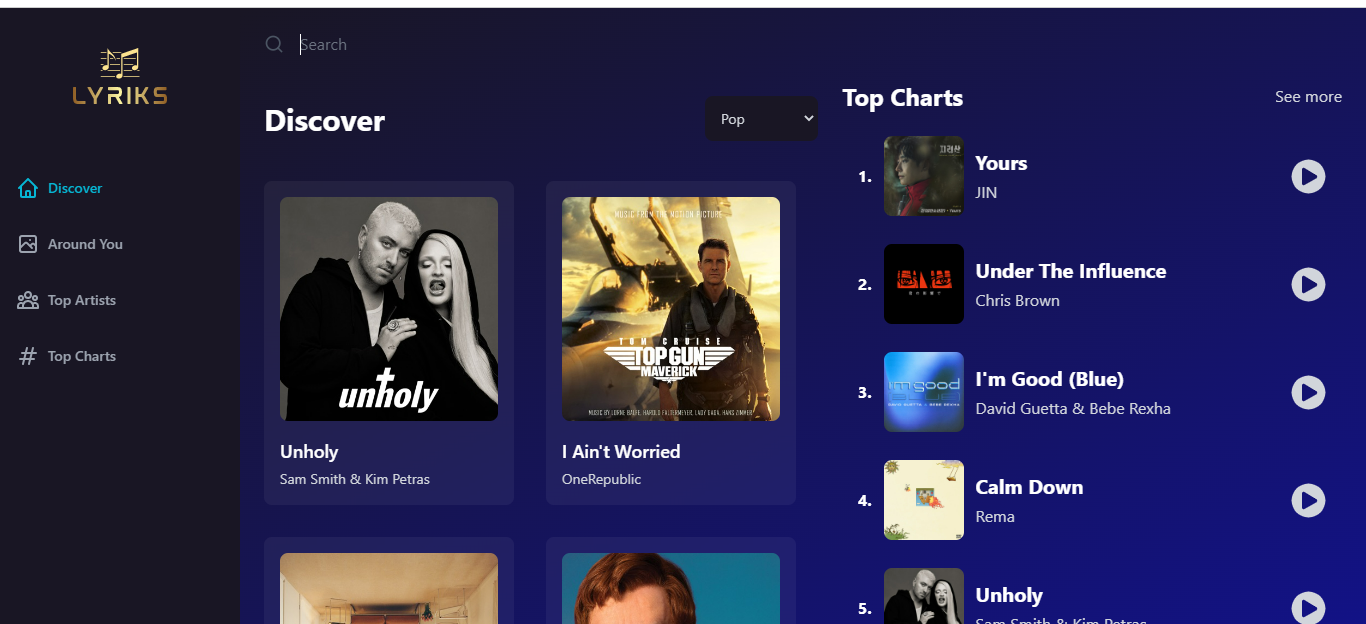Click the Unholy album cover
1366x624 pixels.
click(x=389, y=309)
